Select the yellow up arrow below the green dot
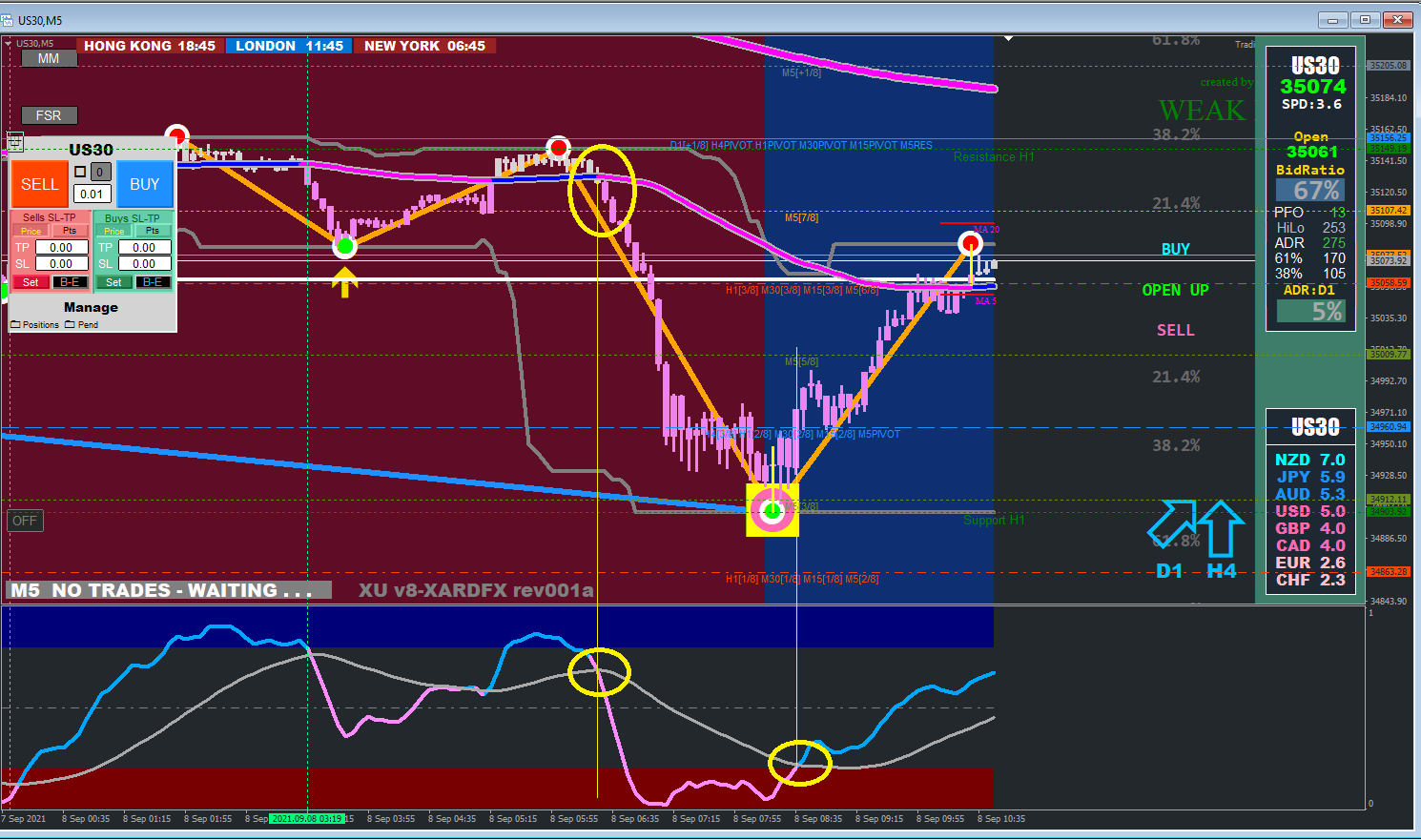 click(x=345, y=281)
